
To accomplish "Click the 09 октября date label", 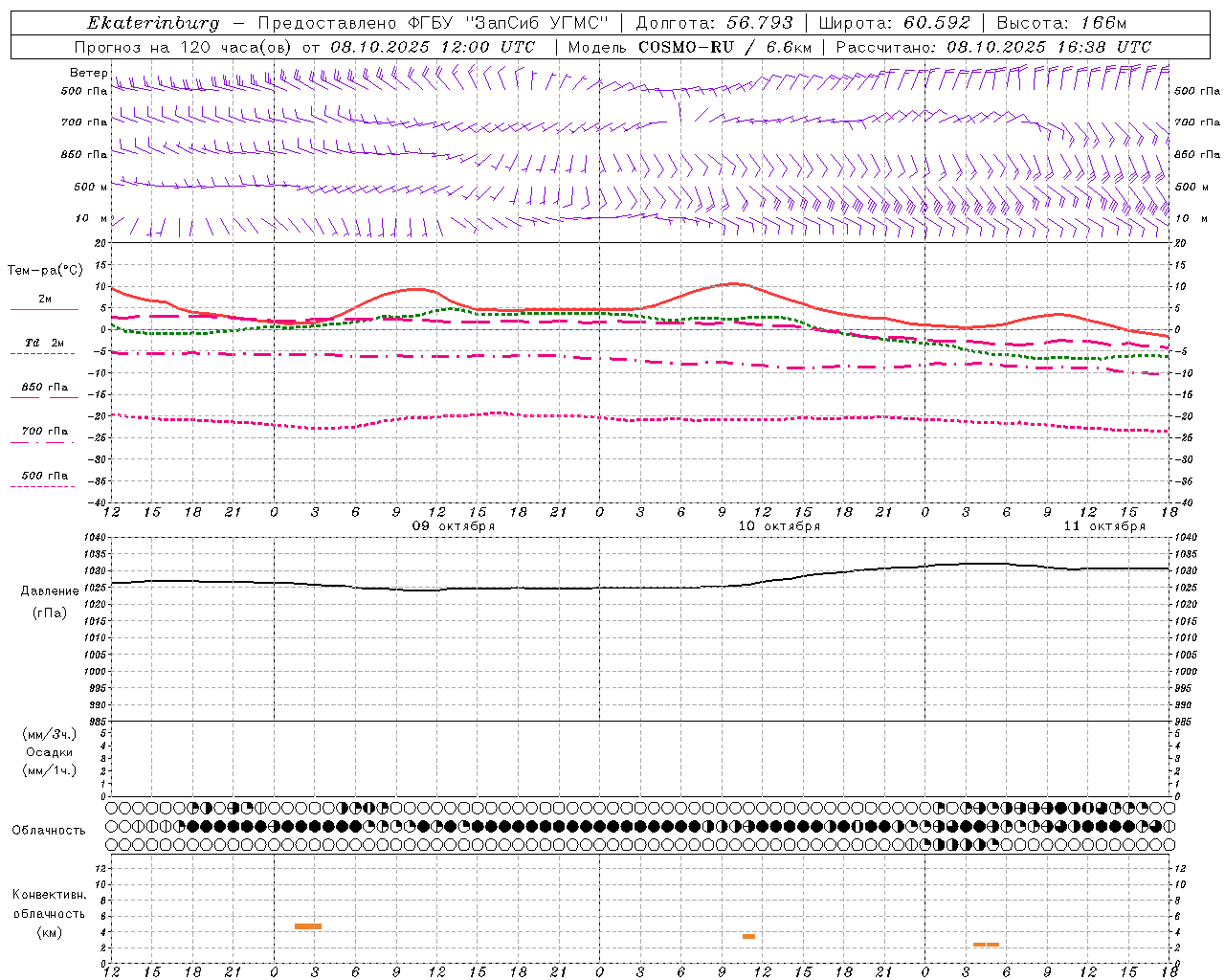I will (x=454, y=526).
